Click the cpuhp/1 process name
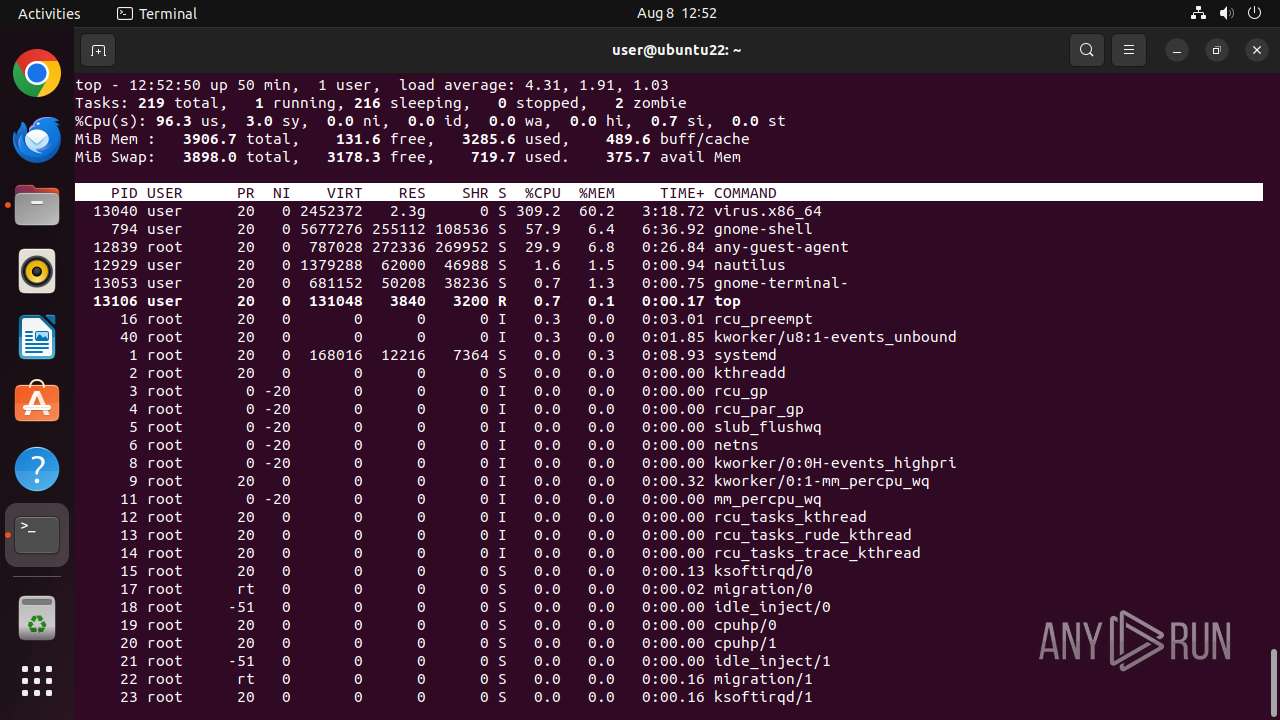The width and height of the screenshot is (1280, 720). pos(745,643)
